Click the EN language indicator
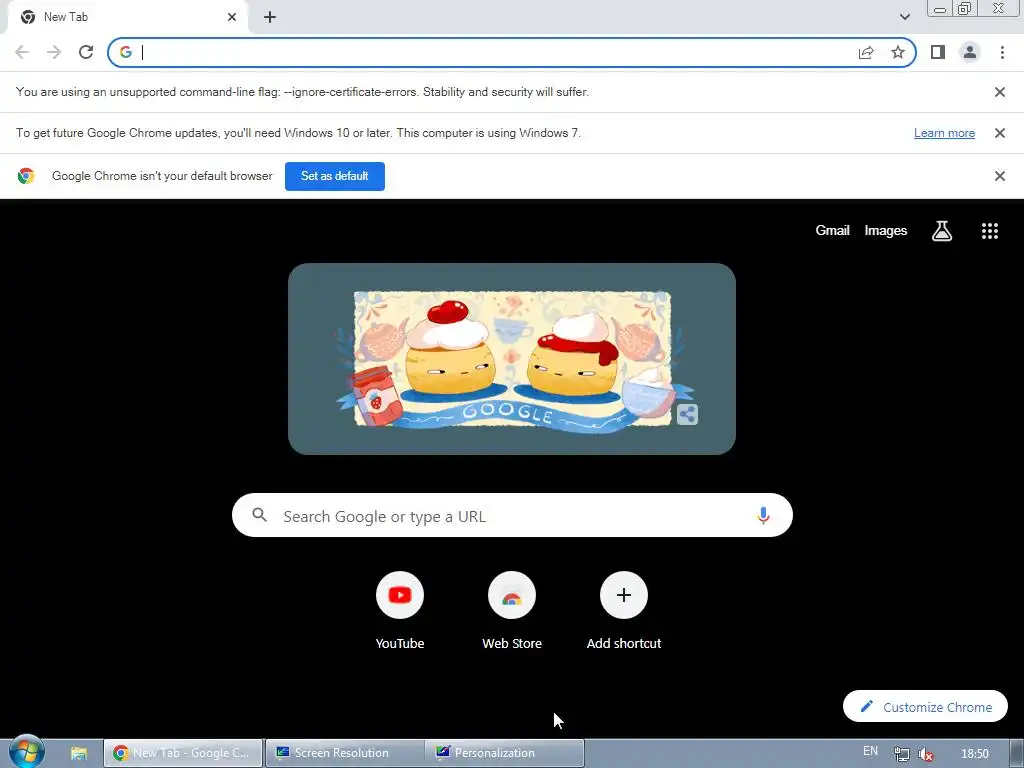The height and width of the screenshot is (768, 1024). tap(870, 751)
